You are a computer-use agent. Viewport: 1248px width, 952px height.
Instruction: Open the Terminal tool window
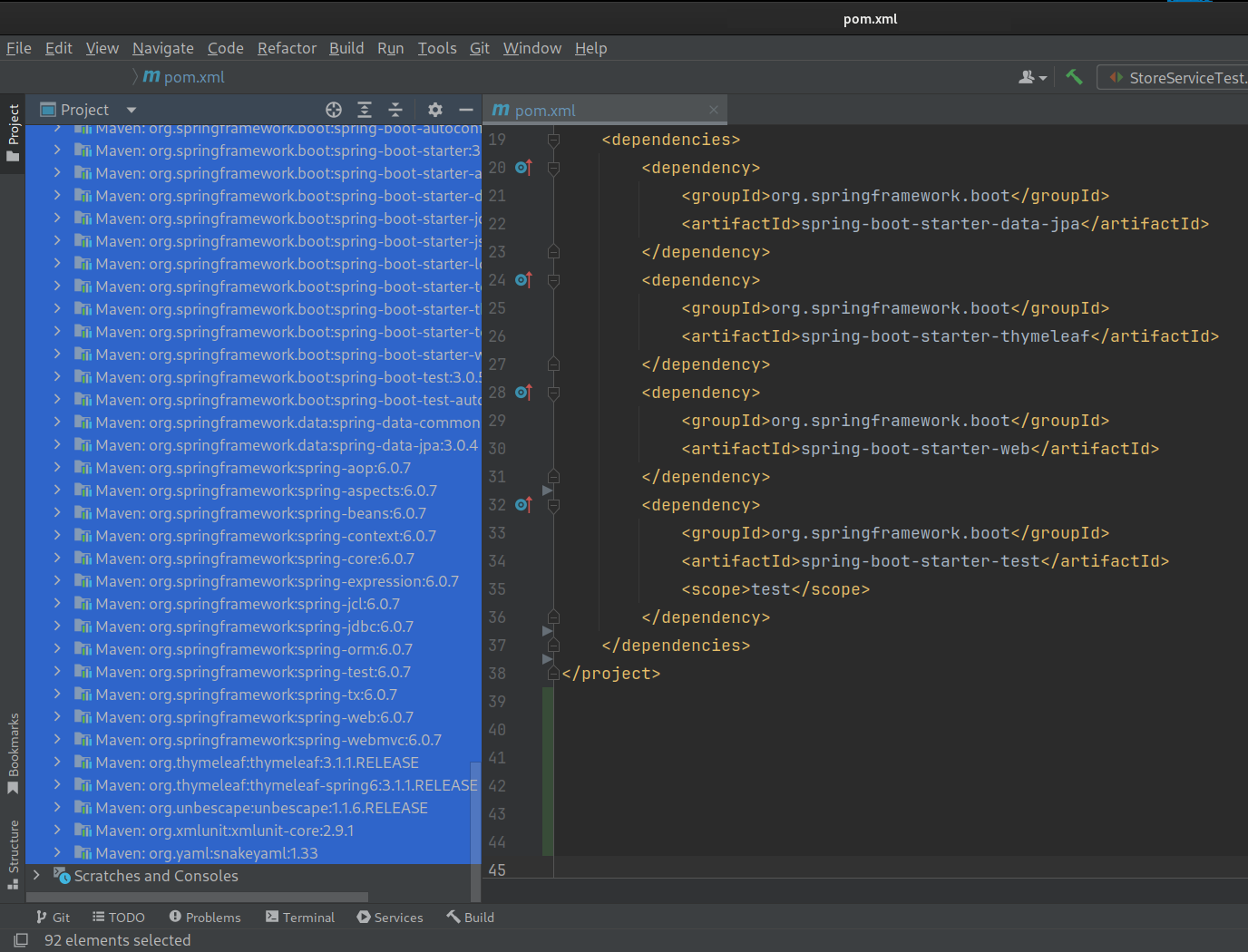pyautogui.click(x=299, y=918)
